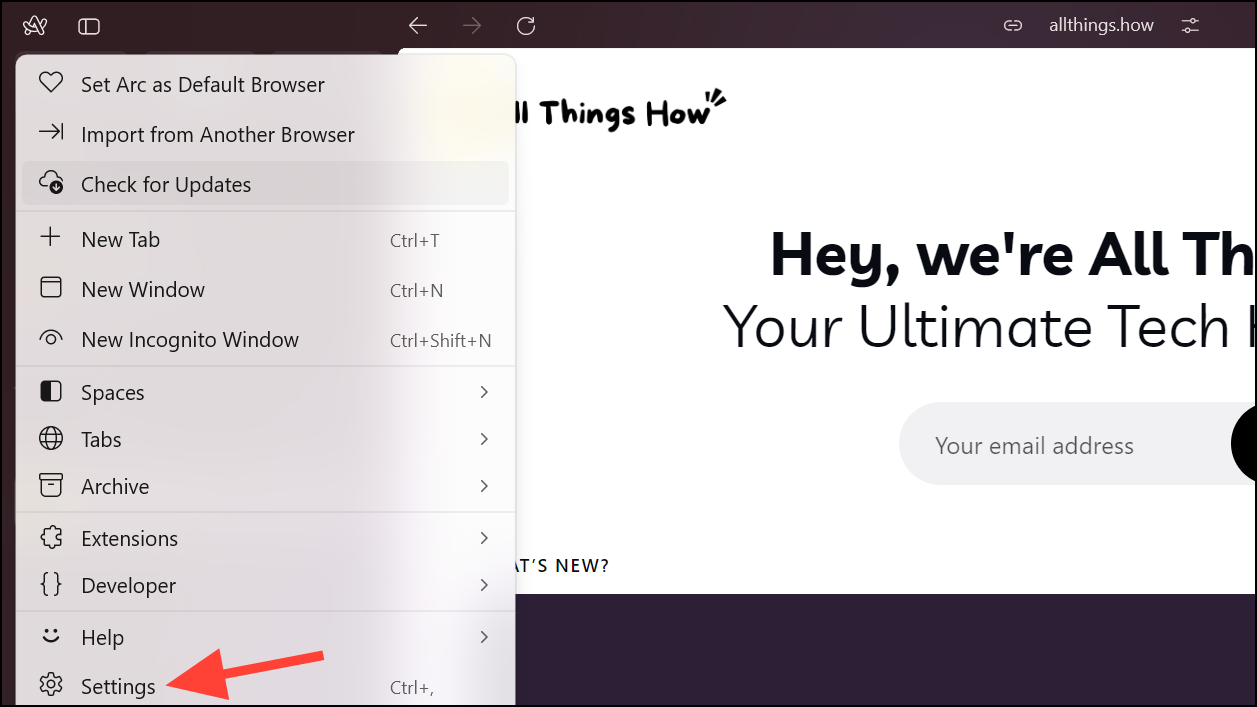Click the Ctrl+N shortcut label

coord(417,291)
